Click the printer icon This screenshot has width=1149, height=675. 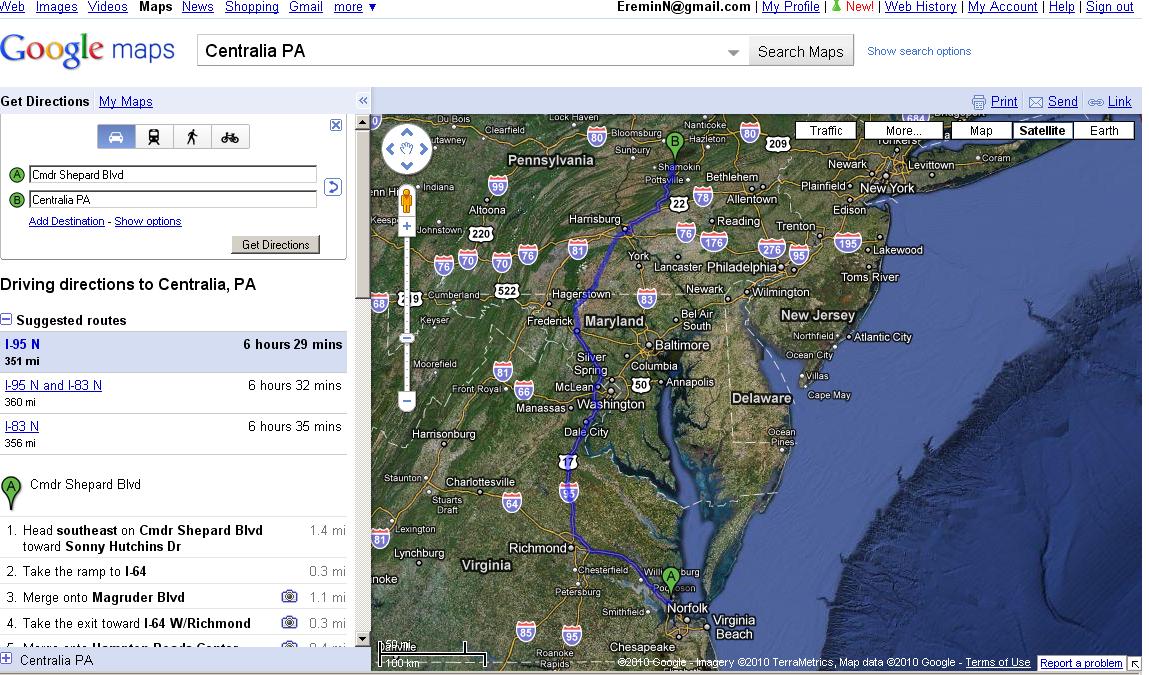click(978, 102)
